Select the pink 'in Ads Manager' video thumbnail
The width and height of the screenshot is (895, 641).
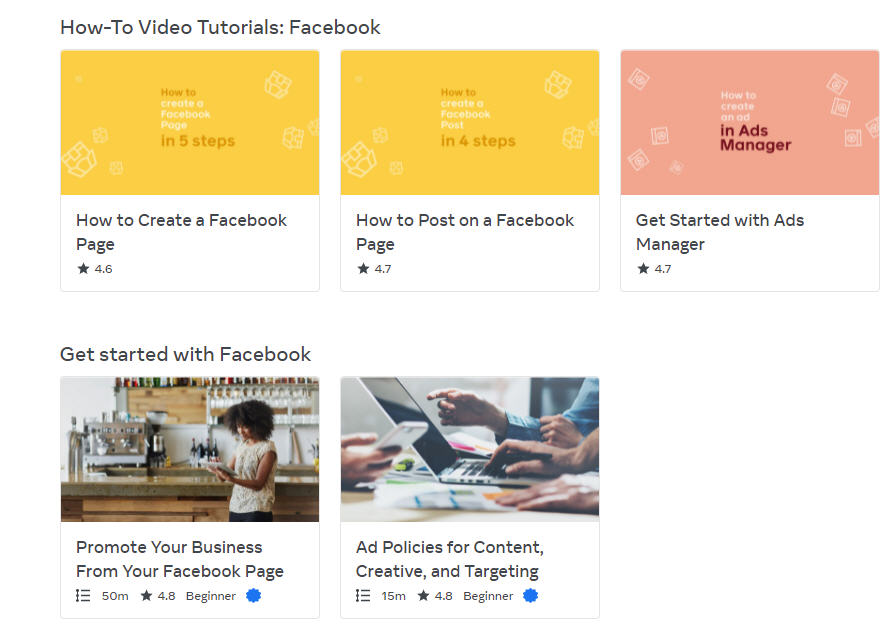[x=750, y=123]
